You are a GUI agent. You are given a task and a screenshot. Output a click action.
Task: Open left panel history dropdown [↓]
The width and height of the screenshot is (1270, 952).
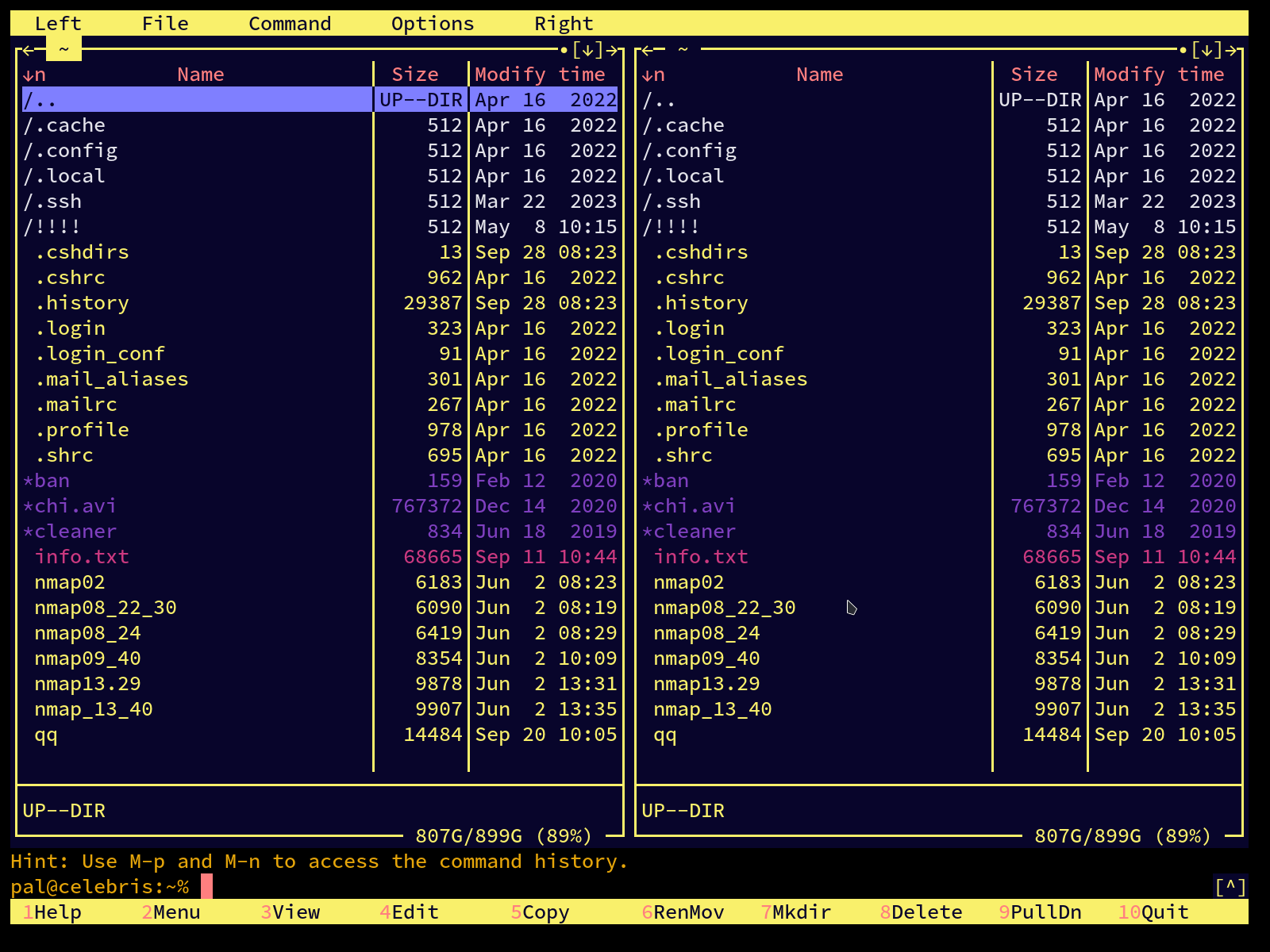[587, 50]
